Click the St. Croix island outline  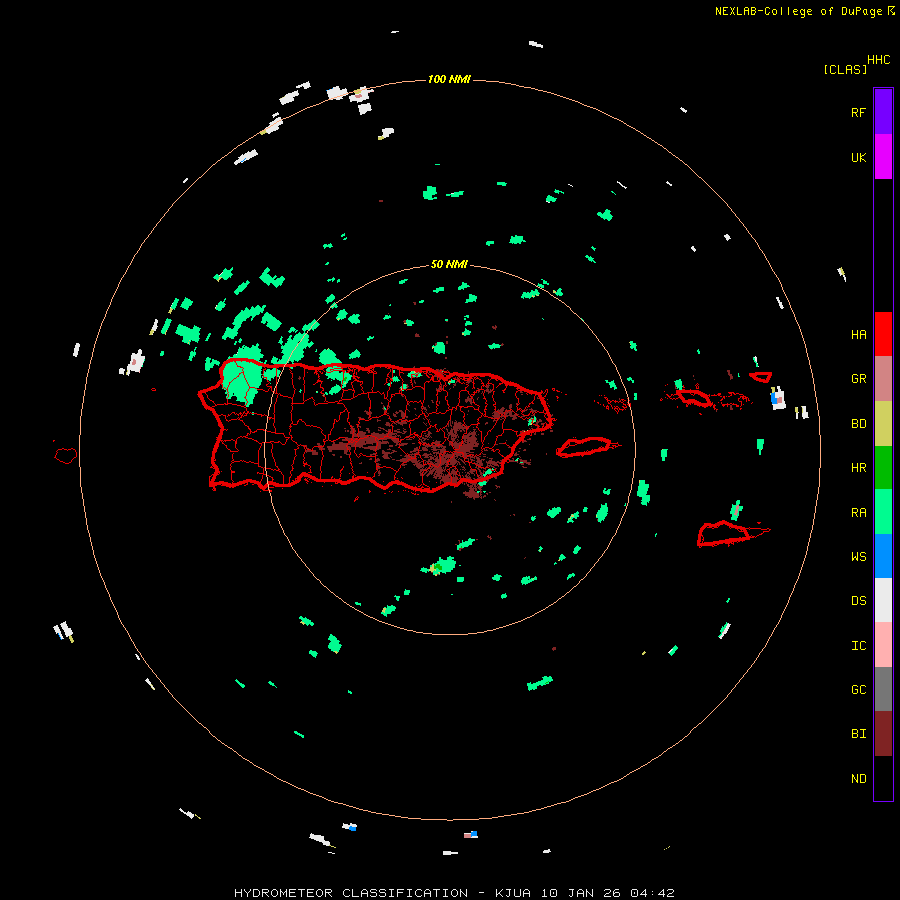point(726,533)
